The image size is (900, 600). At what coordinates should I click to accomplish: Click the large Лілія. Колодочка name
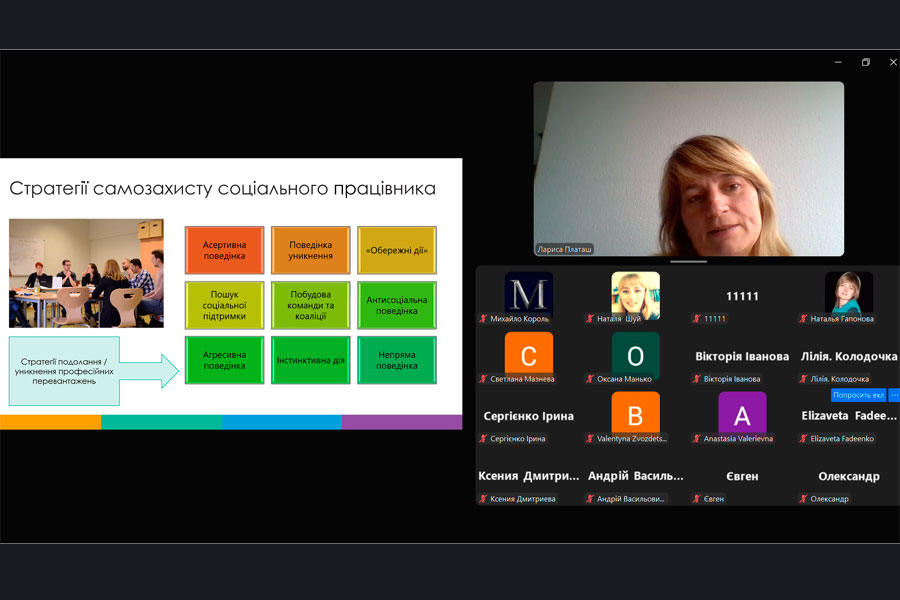pyautogui.click(x=849, y=356)
